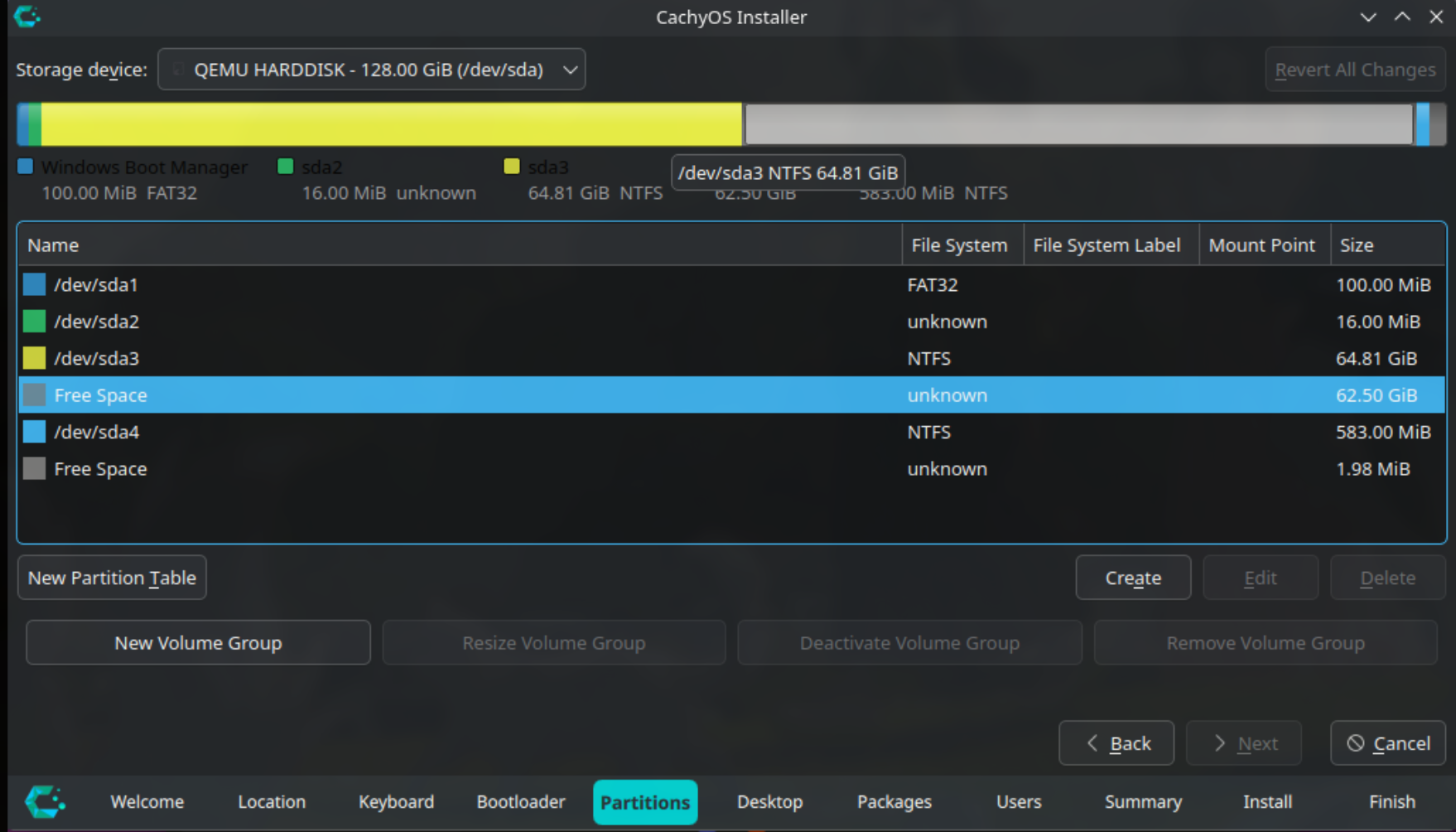Viewport: 1456px width, 832px height.
Task: Click the CachyOS logo beside the Welcome step
Action: [45, 801]
